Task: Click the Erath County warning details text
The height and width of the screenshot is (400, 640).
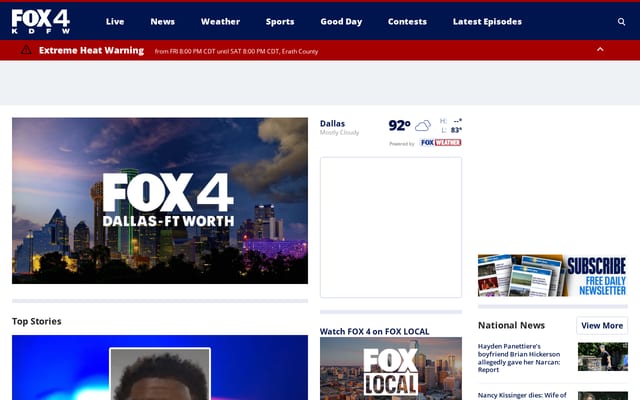Action: tap(236, 51)
